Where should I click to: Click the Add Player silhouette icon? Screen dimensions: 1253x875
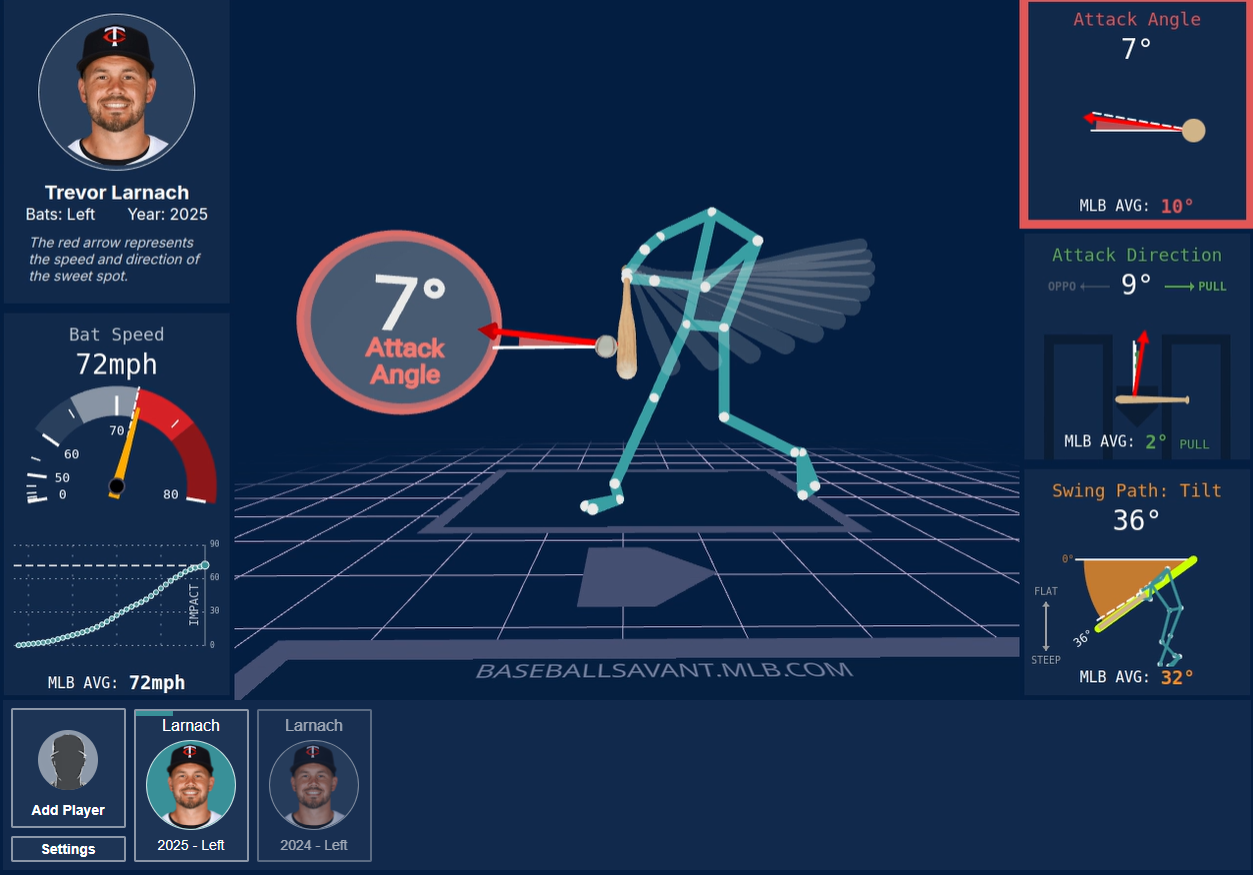pos(68,760)
